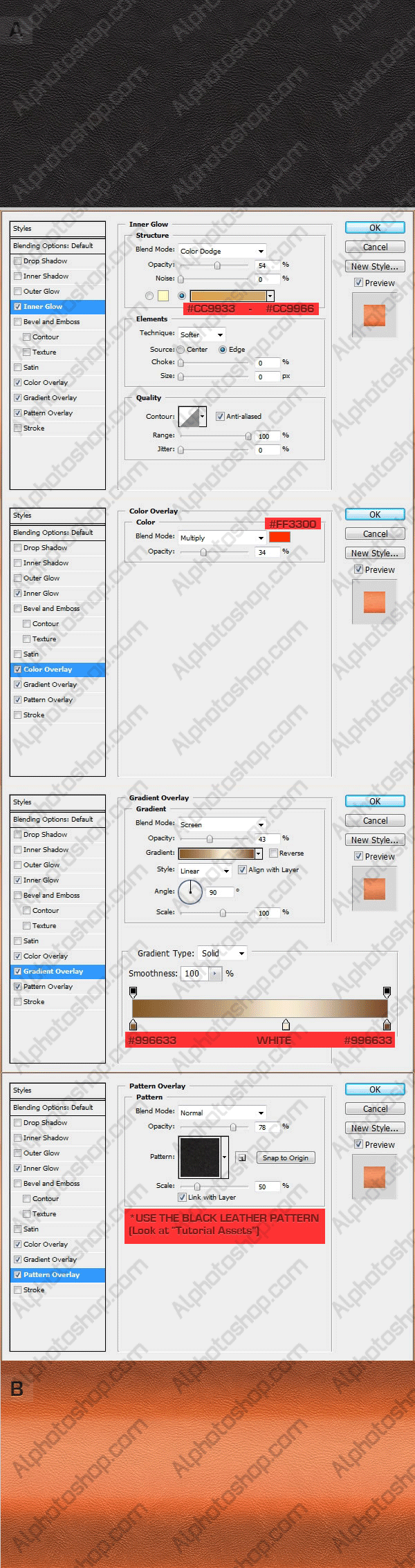Image resolution: width=415 pixels, height=1568 pixels.
Task: Create new preset from current pattern icon
Action: pyautogui.click(x=241, y=1158)
